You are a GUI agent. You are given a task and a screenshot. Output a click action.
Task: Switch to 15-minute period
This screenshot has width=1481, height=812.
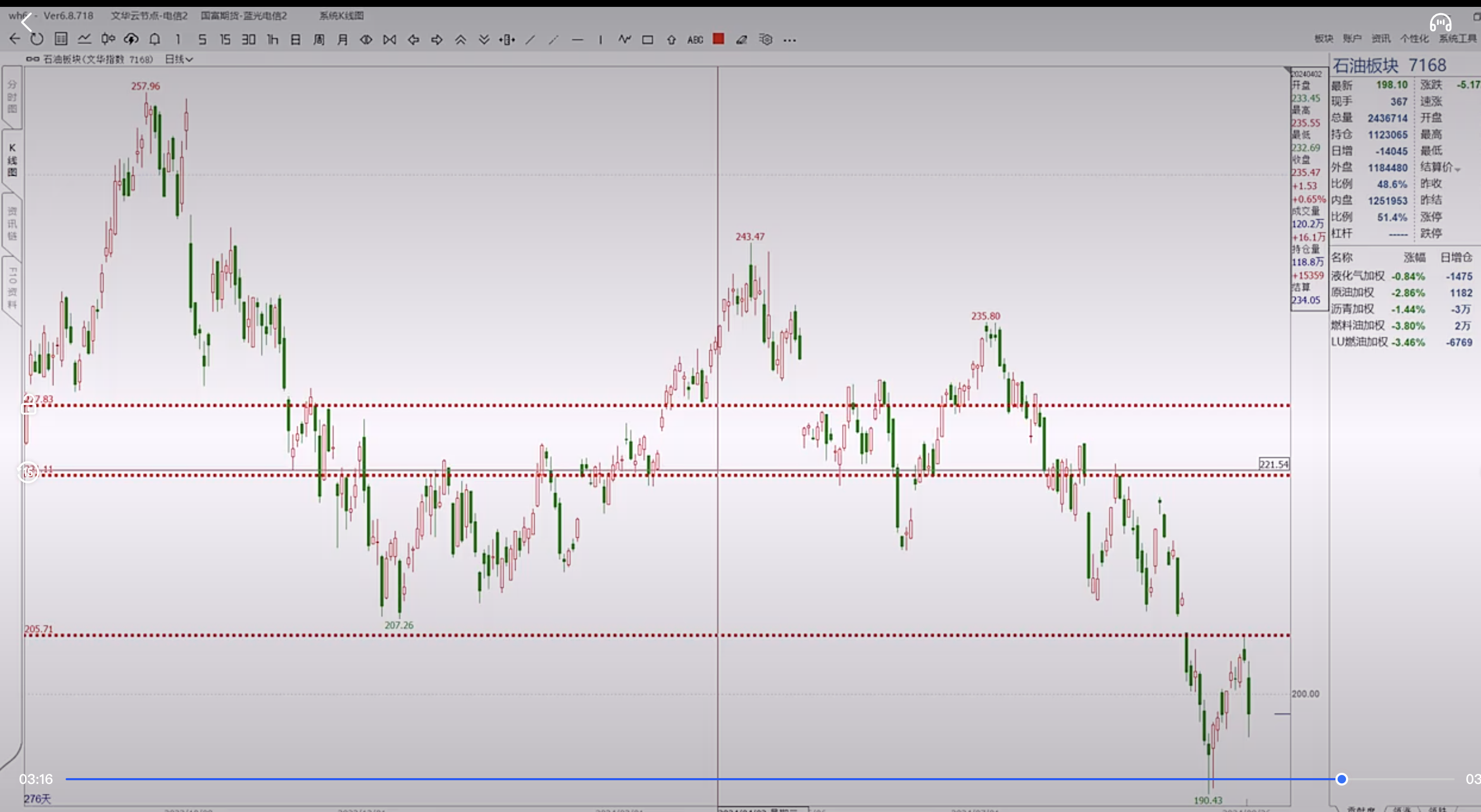(225, 39)
